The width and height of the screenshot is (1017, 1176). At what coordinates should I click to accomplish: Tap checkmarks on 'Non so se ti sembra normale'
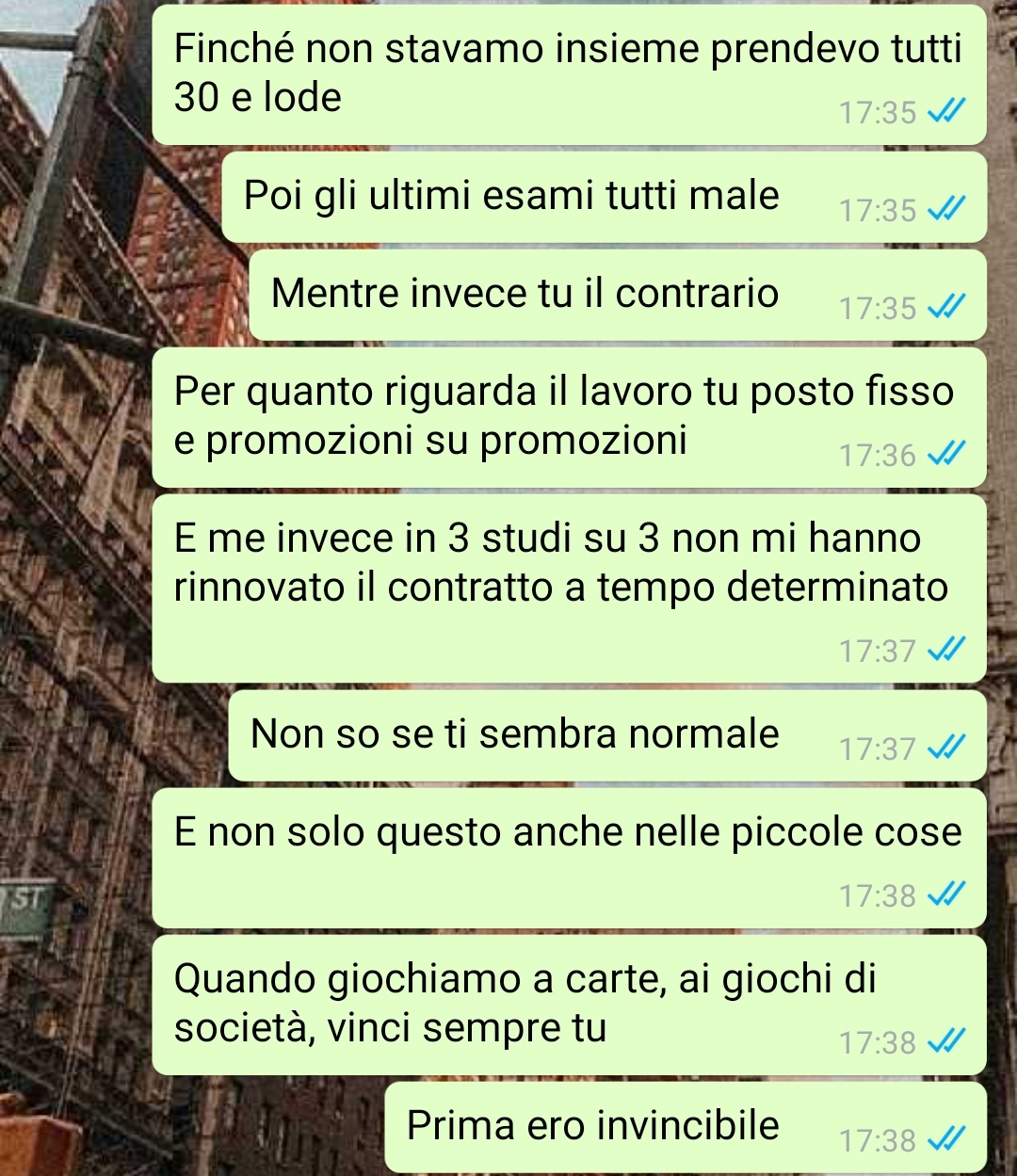click(946, 749)
